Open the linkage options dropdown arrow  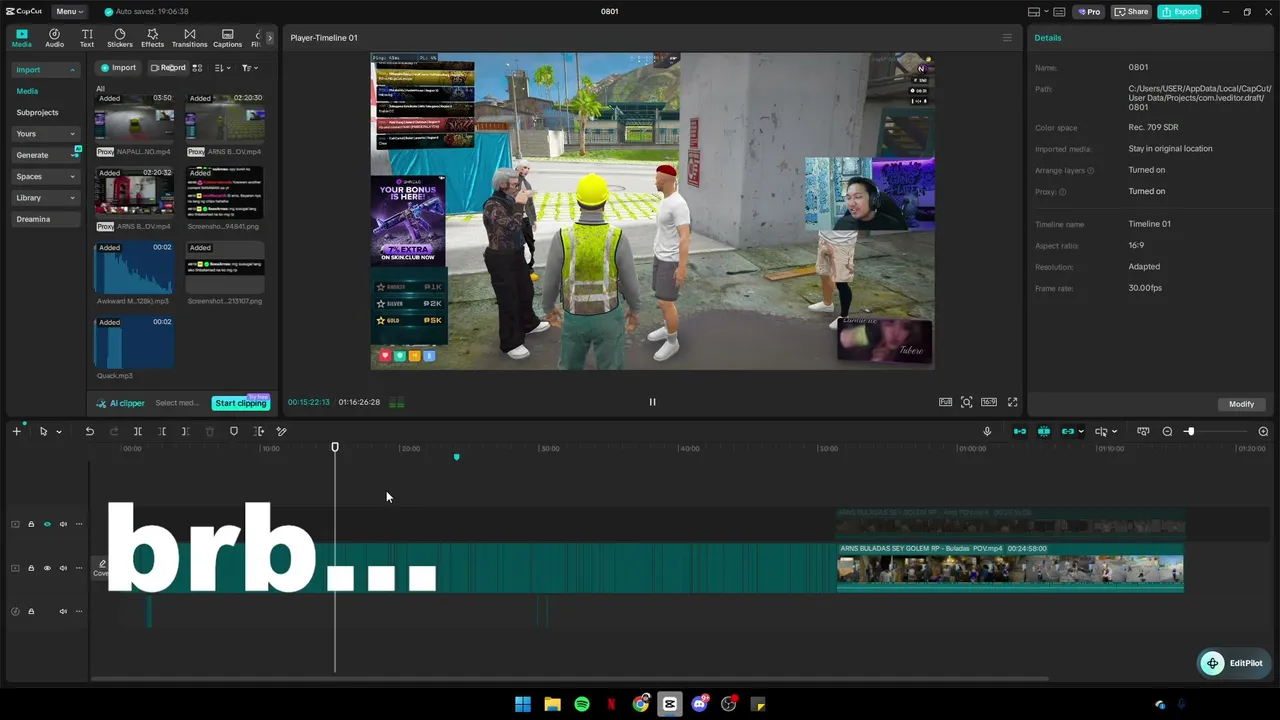tap(1081, 432)
